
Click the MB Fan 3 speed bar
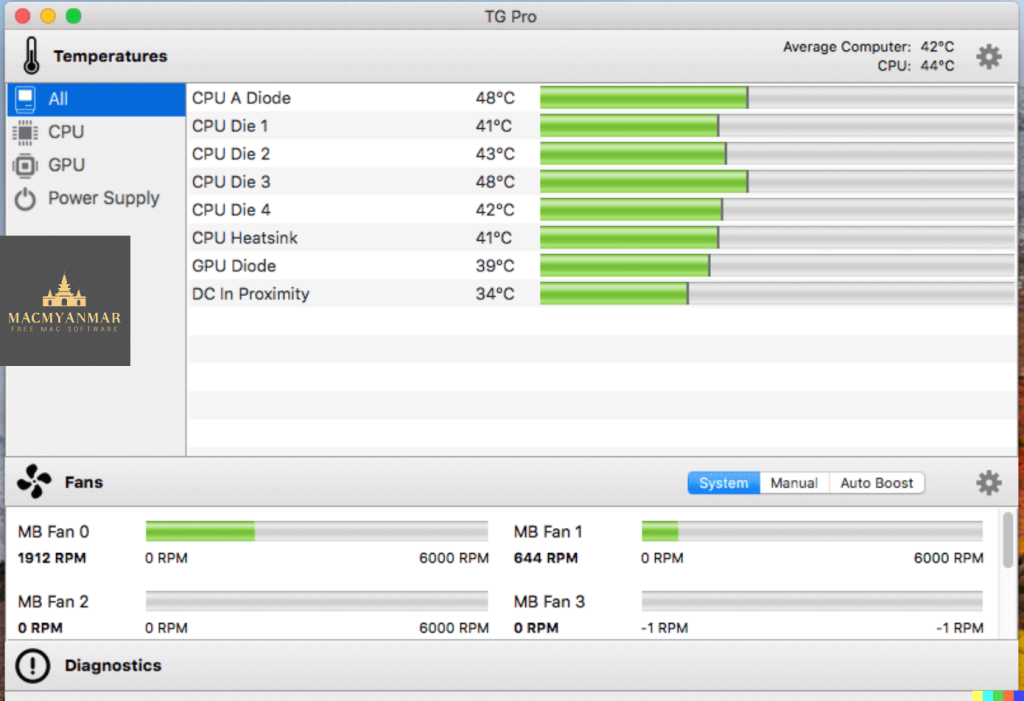[812, 601]
